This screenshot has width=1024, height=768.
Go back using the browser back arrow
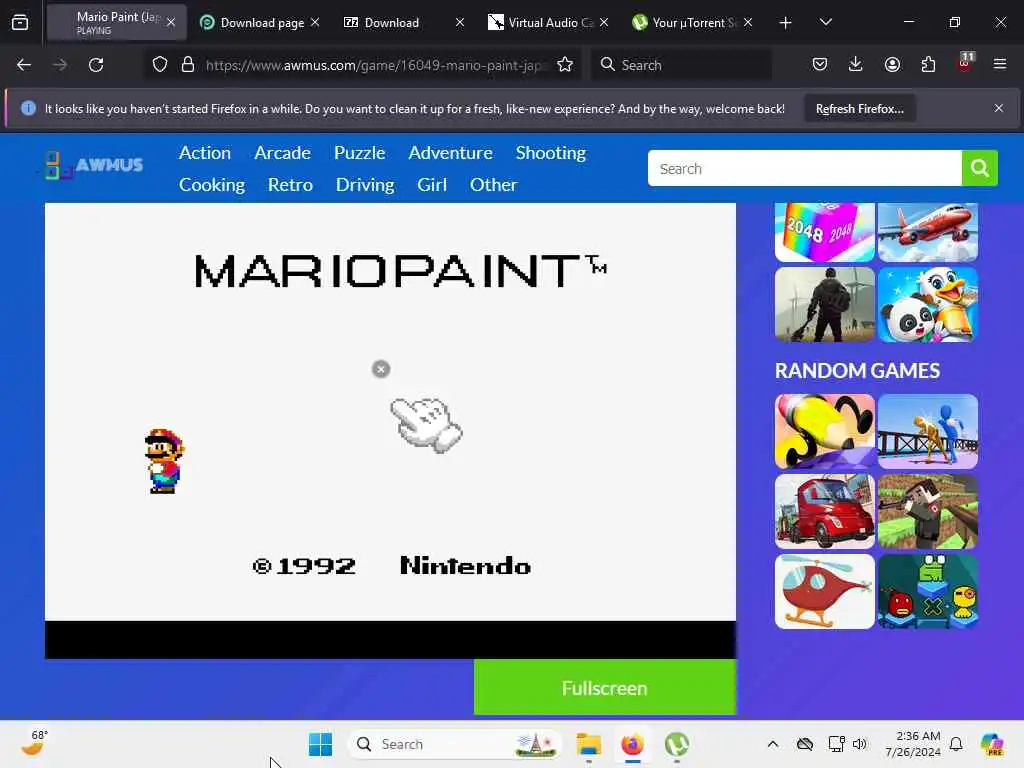(x=24, y=65)
